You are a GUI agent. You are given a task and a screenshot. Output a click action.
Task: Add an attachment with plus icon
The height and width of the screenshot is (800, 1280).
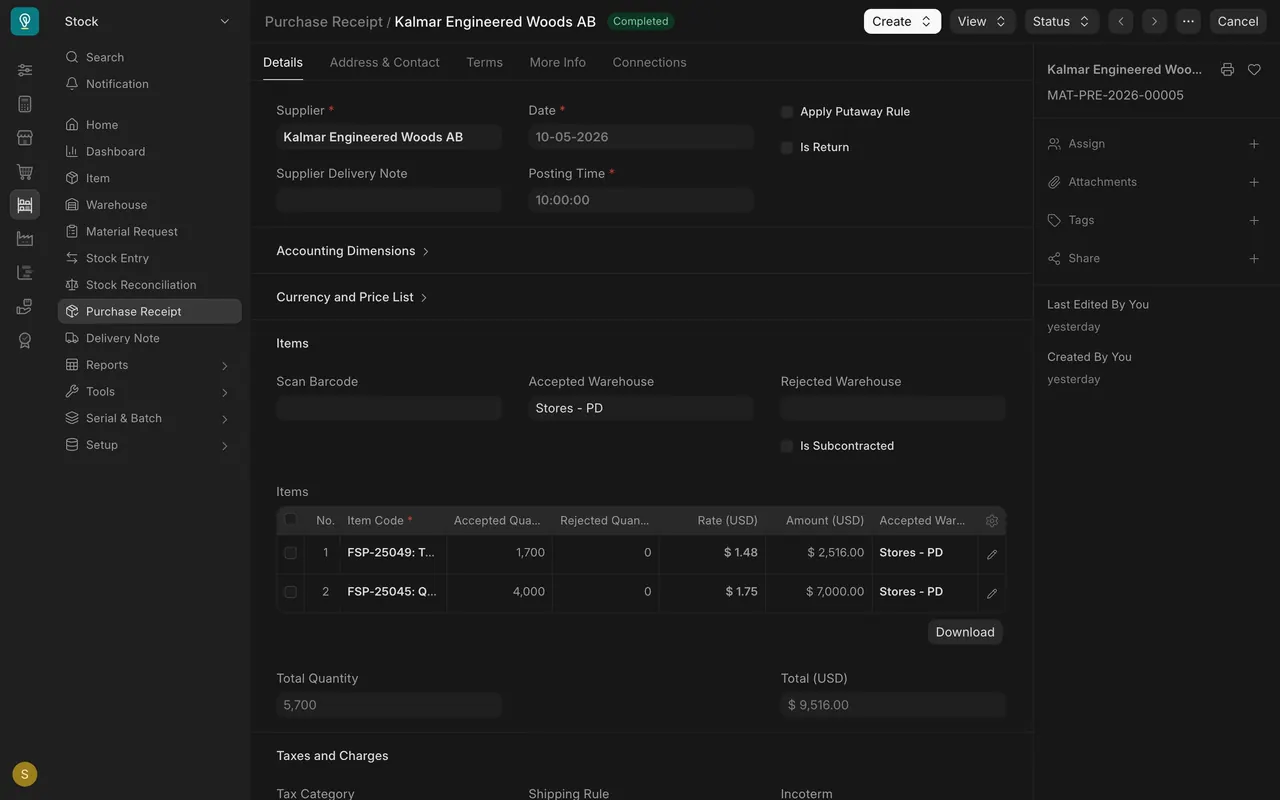click(x=1254, y=182)
